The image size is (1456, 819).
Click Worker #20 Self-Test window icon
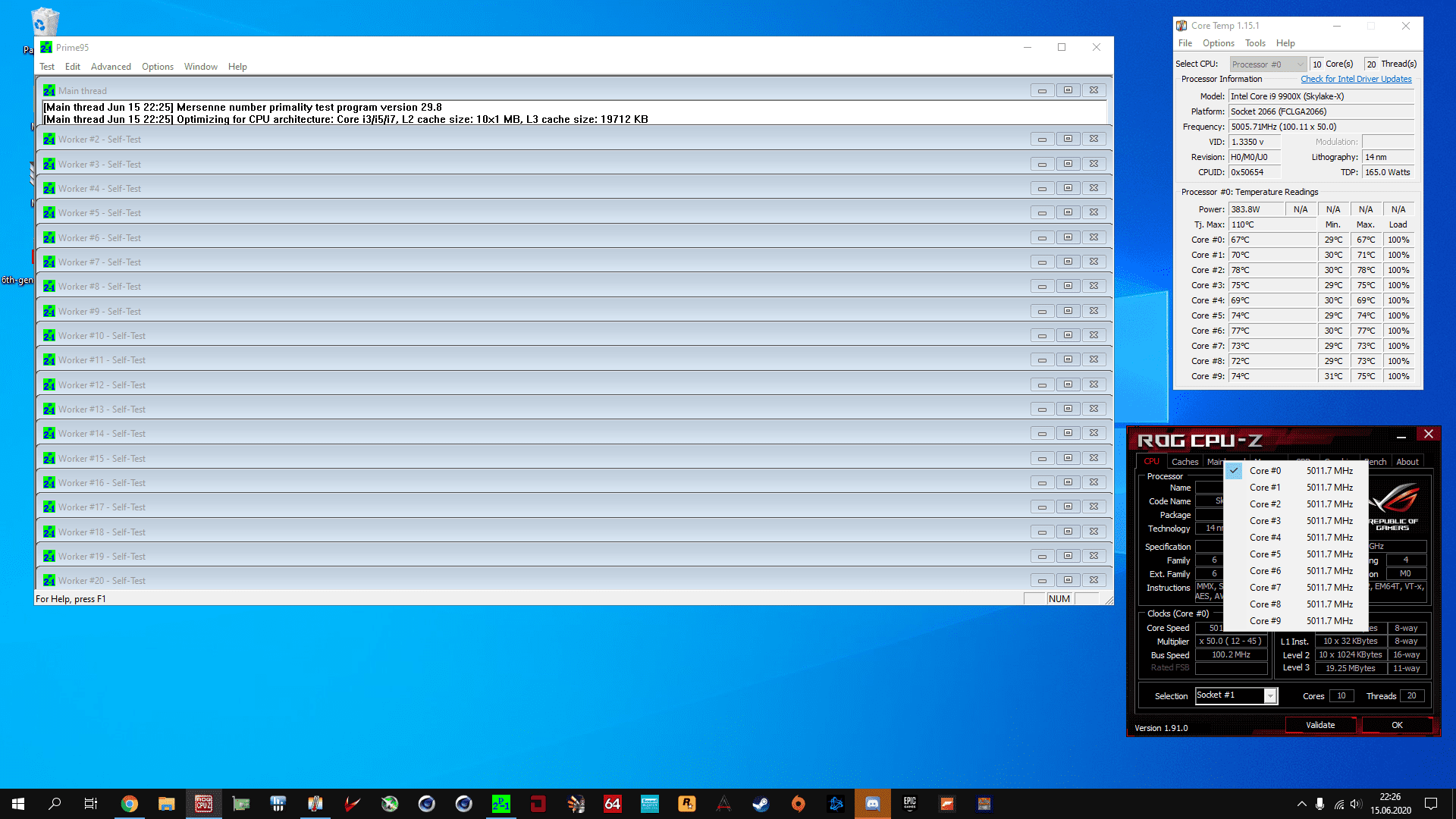click(x=49, y=581)
